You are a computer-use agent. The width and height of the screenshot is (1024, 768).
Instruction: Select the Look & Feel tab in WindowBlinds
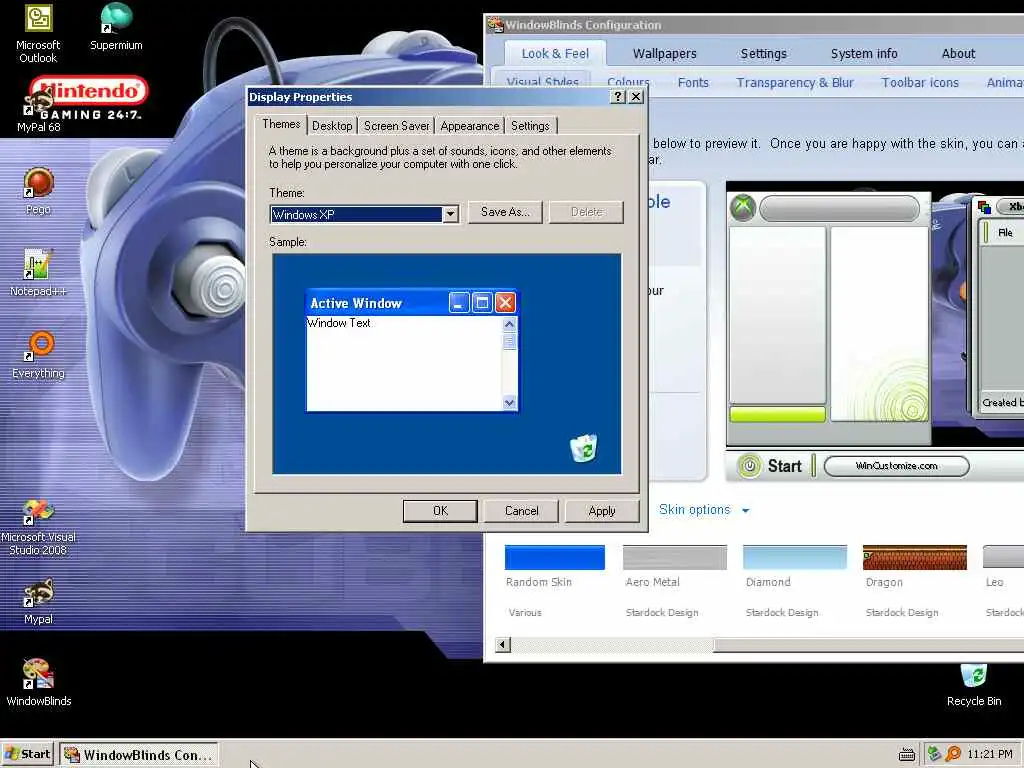(x=555, y=54)
